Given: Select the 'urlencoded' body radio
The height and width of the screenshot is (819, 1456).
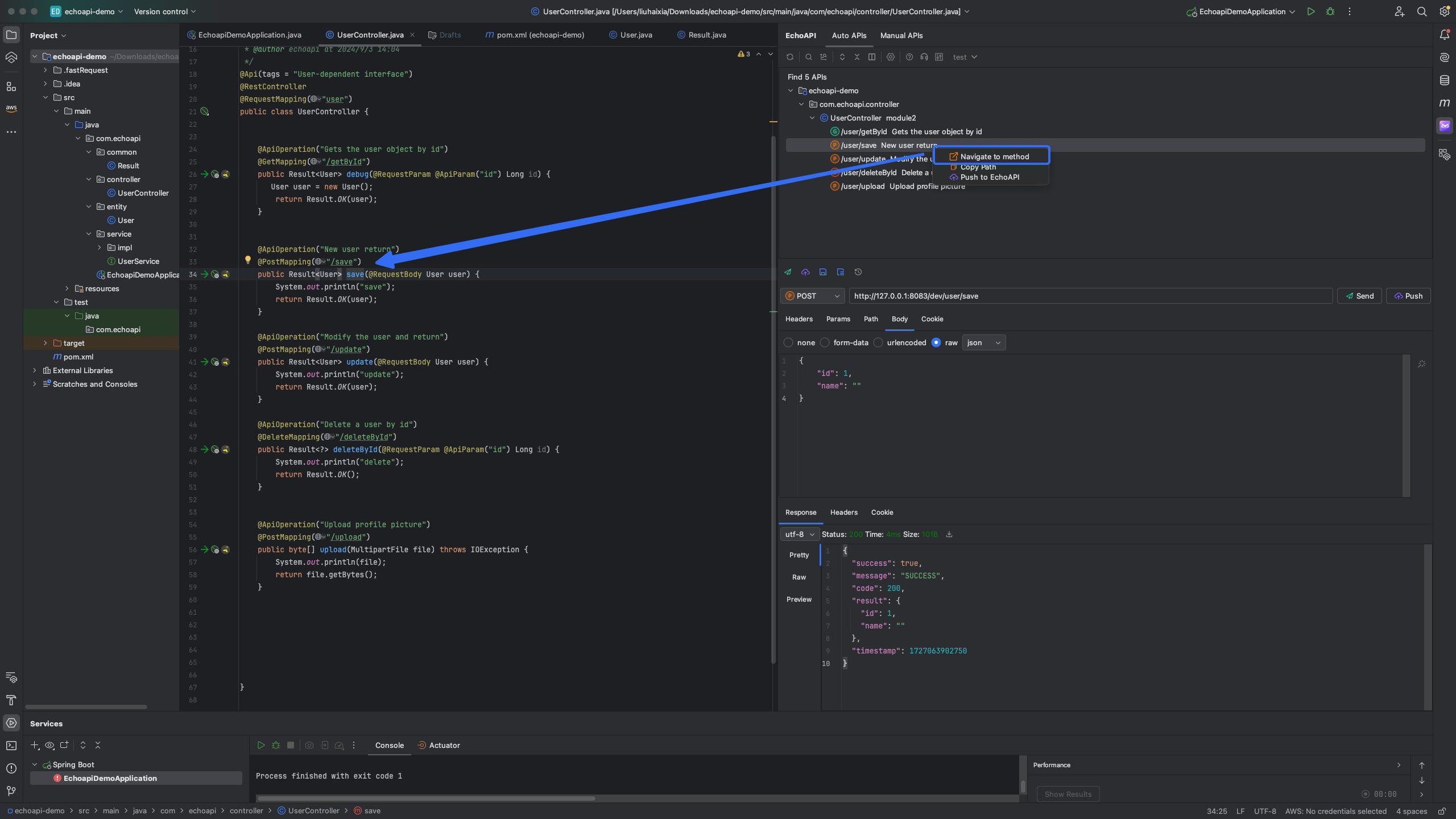Looking at the screenshot, I should tap(878, 342).
